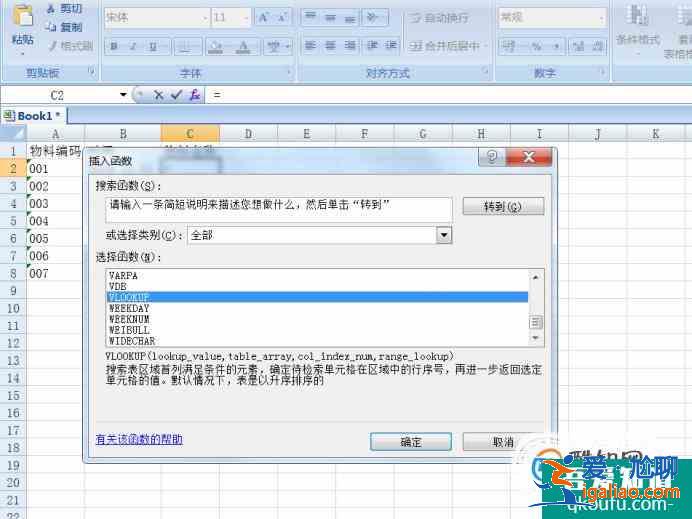Screen dimensions: 692x519
Task: Open the font size dropdown
Action: [245, 18]
